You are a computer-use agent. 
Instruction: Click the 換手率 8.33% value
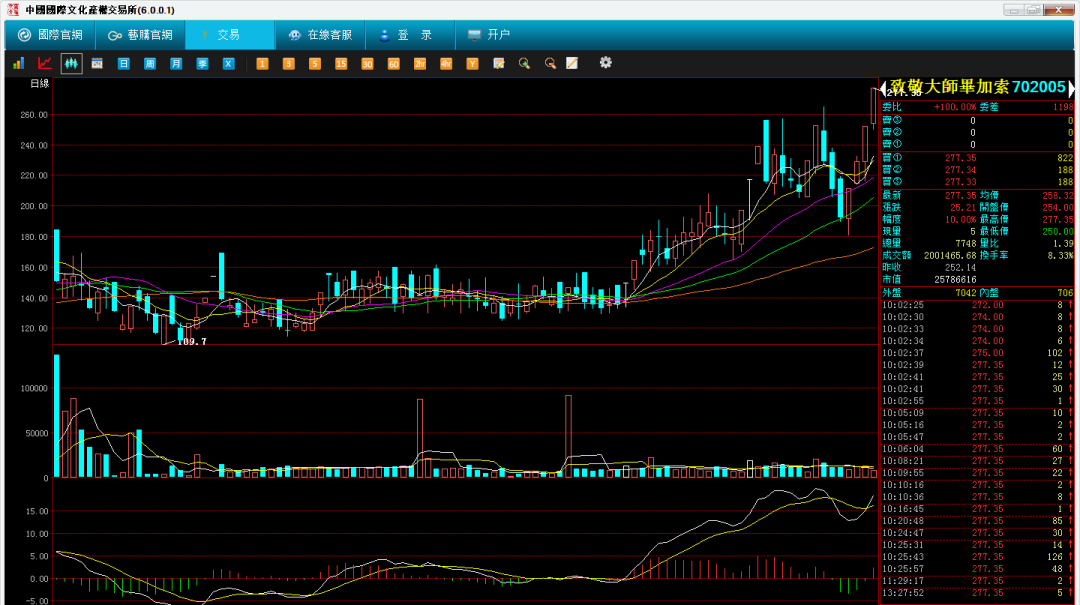coord(1061,256)
